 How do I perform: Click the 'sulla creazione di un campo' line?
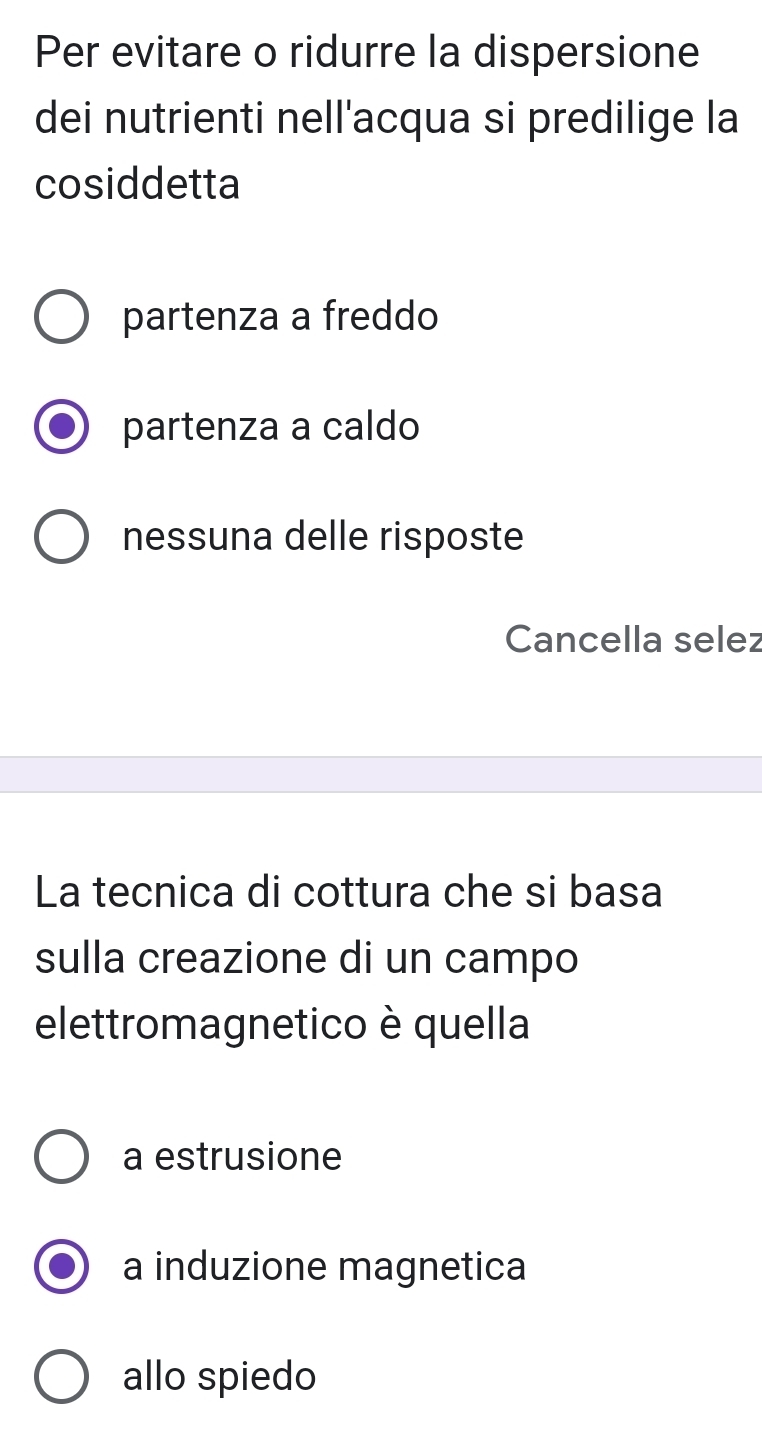[x=306, y=959]
